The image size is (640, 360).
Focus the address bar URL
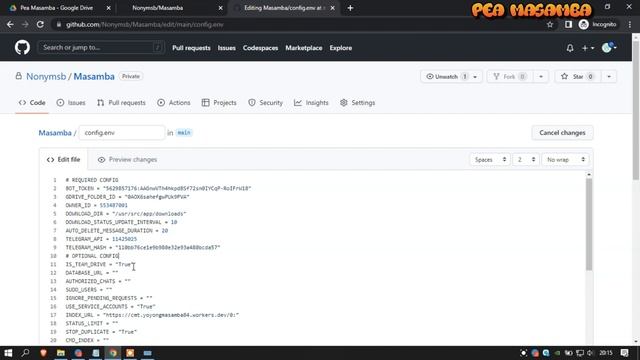pyautogui.click(x=144, y=24)
